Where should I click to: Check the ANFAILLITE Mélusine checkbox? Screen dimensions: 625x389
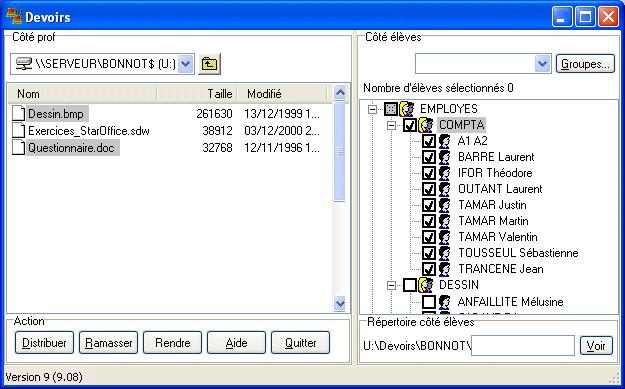(428, 302)
